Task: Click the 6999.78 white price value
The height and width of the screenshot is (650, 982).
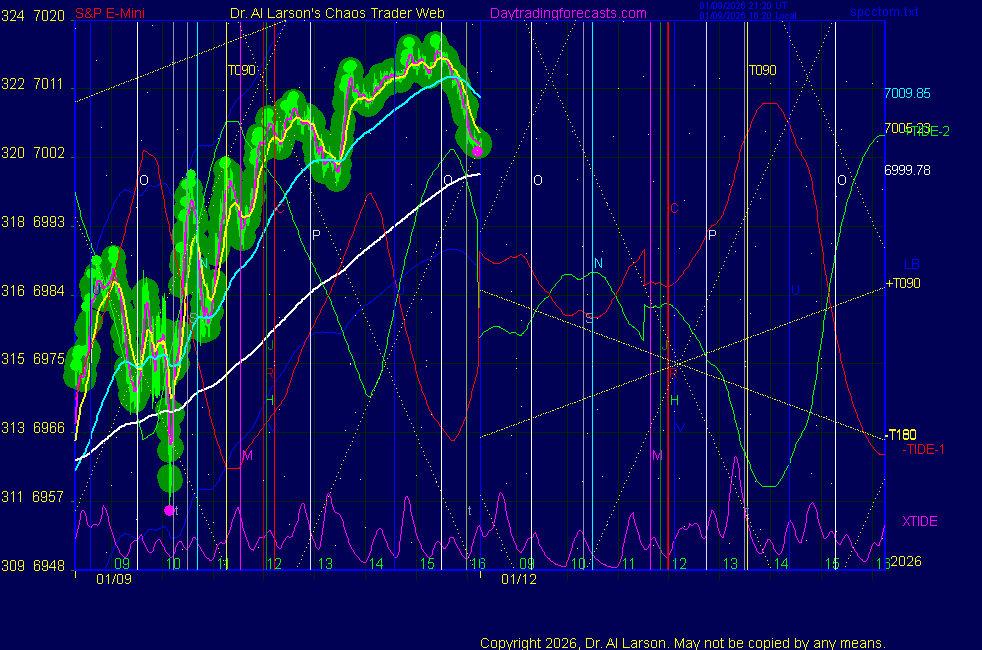Action: tap(907, 170)
